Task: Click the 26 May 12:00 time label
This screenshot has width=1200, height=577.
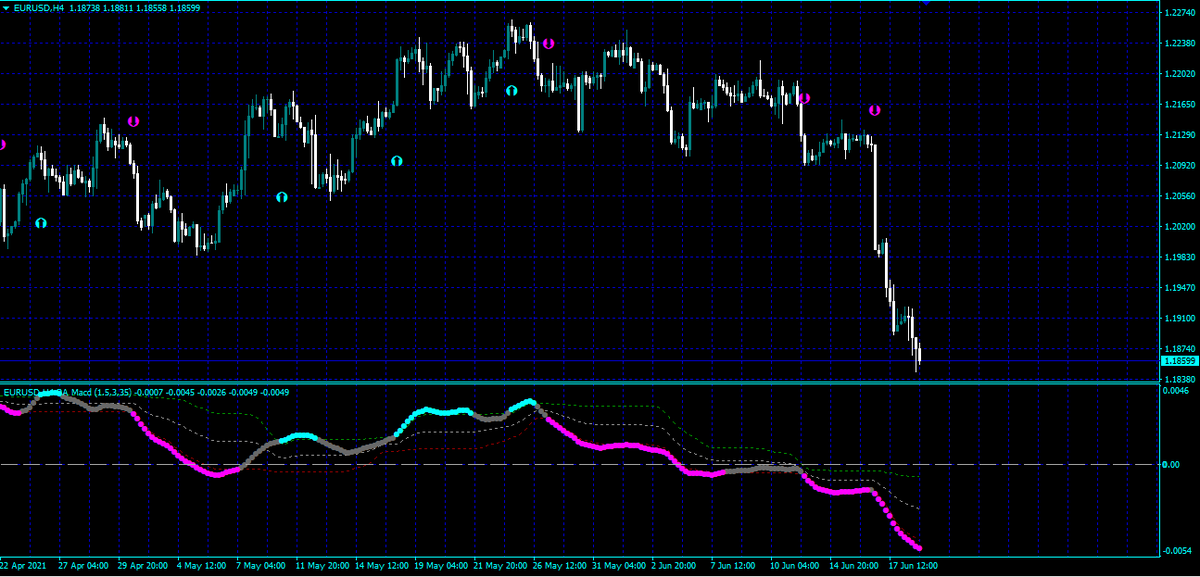Action: (559, 566)
